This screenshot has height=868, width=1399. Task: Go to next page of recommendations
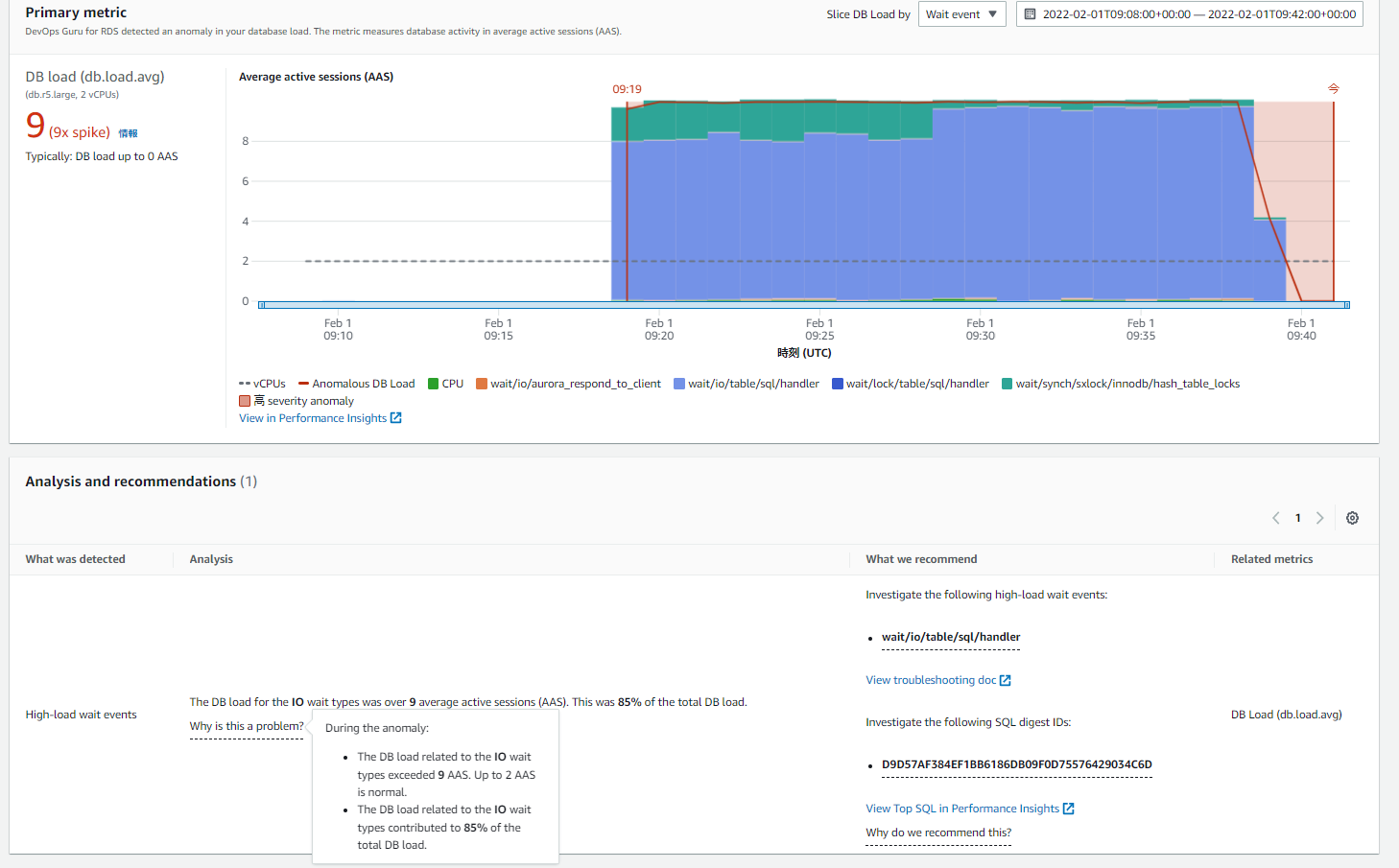pyautogui.click(x=1320, y=518)
